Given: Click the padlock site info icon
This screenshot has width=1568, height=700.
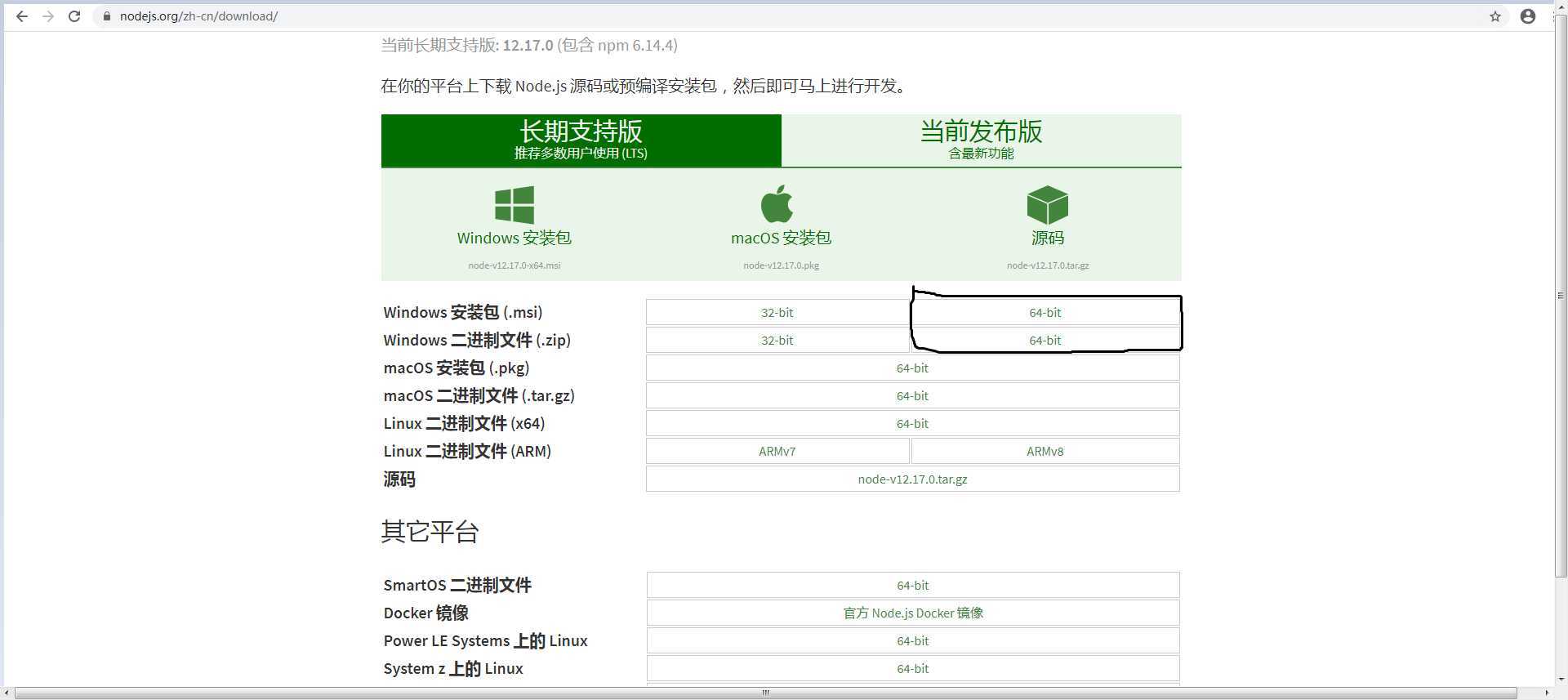Looking at the screenshot, I should tap(106, 16).
